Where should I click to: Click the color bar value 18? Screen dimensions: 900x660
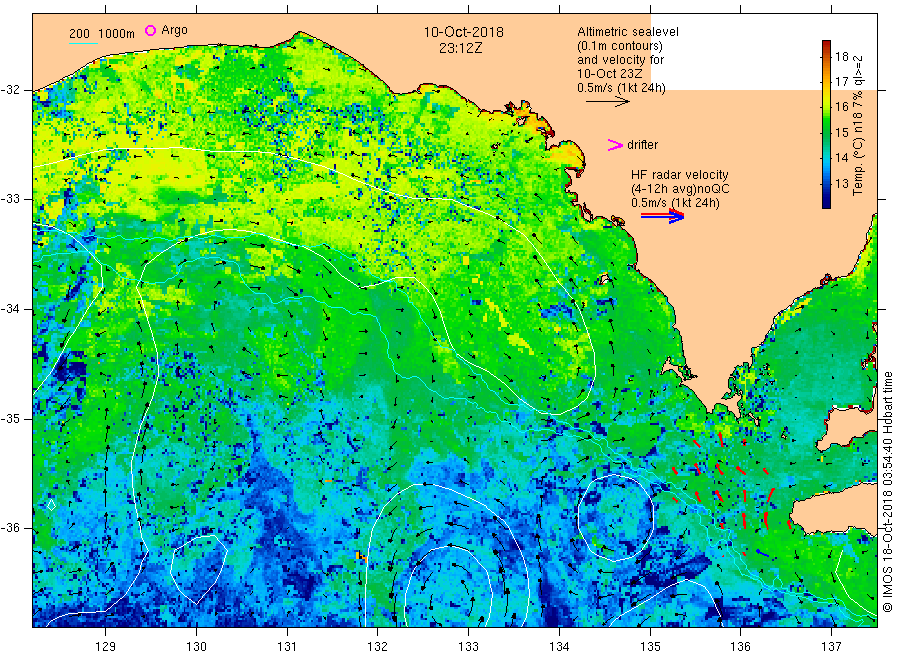(841, 57)
